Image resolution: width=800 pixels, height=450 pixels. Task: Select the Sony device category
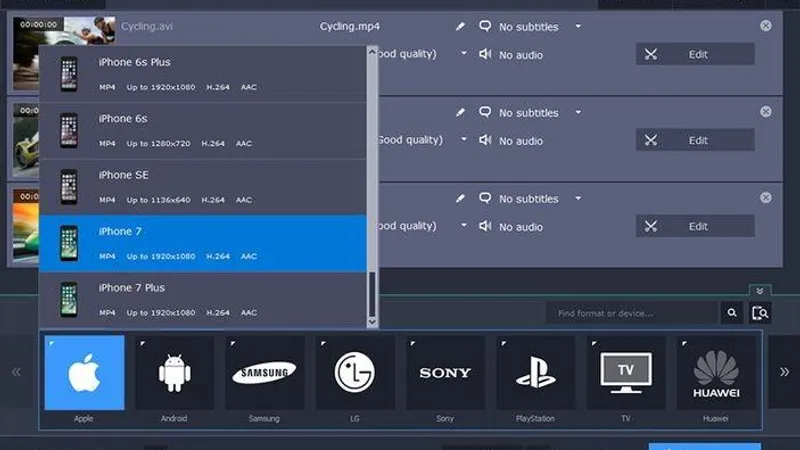pos(445,373)
